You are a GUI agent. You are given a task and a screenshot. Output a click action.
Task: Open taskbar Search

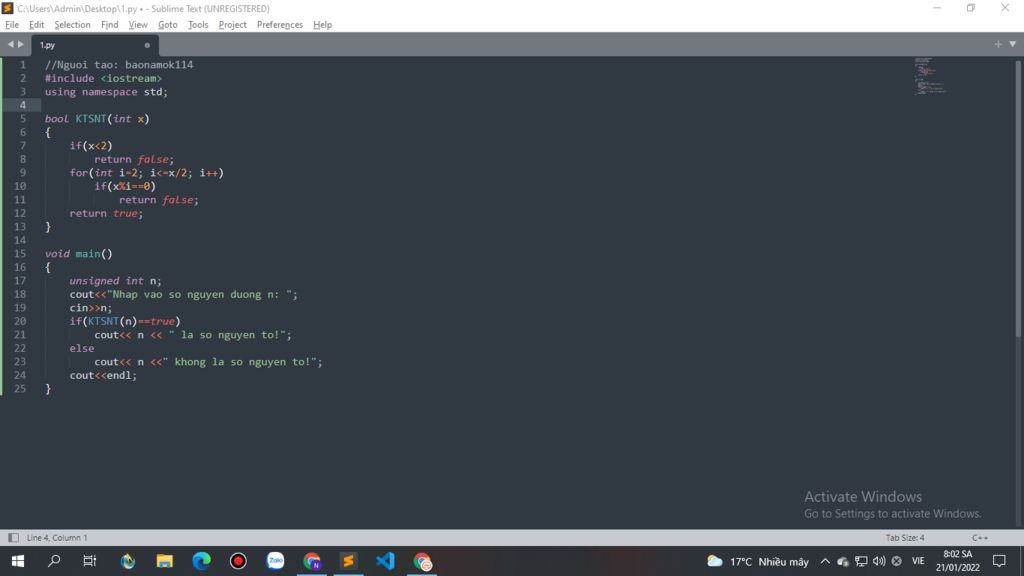tap(54, 561)
